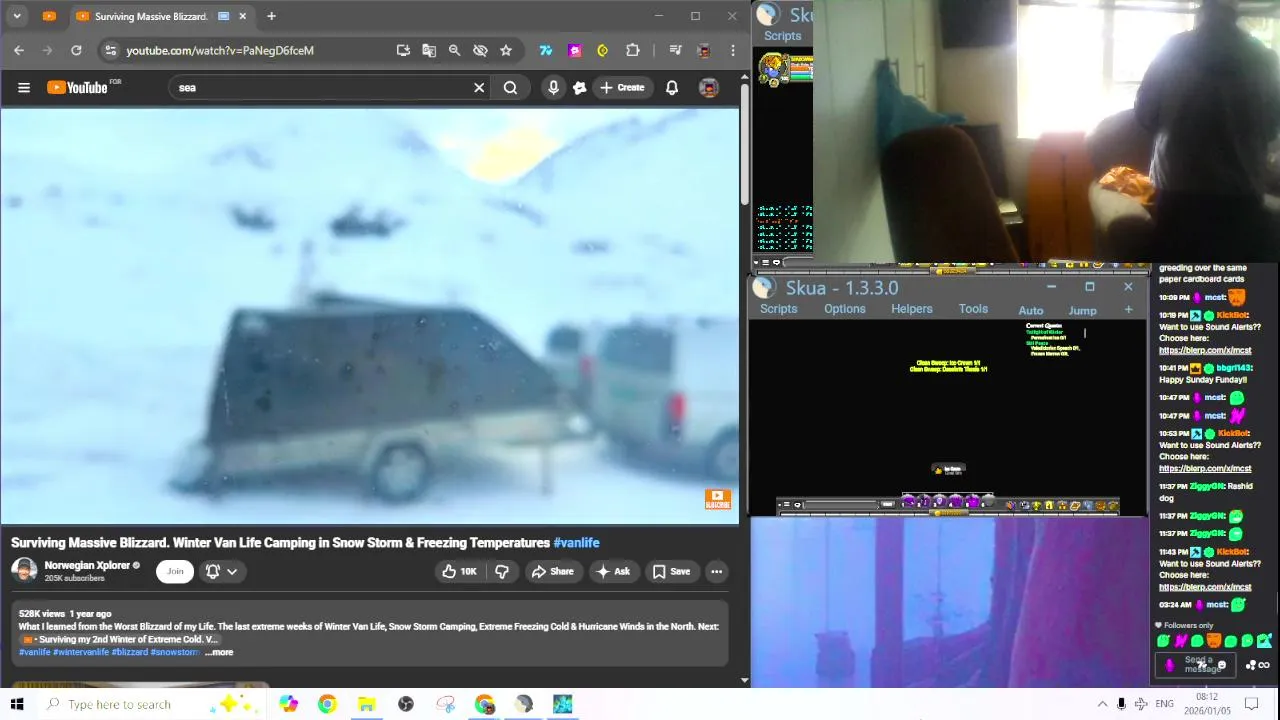This screenshot has width=1280, height=720.
Task: Open the emoji picker in chat input
Action: point(1222,665)
